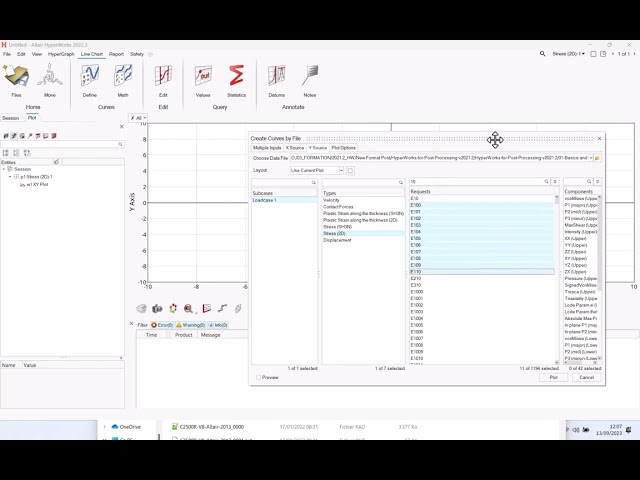
Task: Browse for data file with folder icon
Action: [598, 158]
